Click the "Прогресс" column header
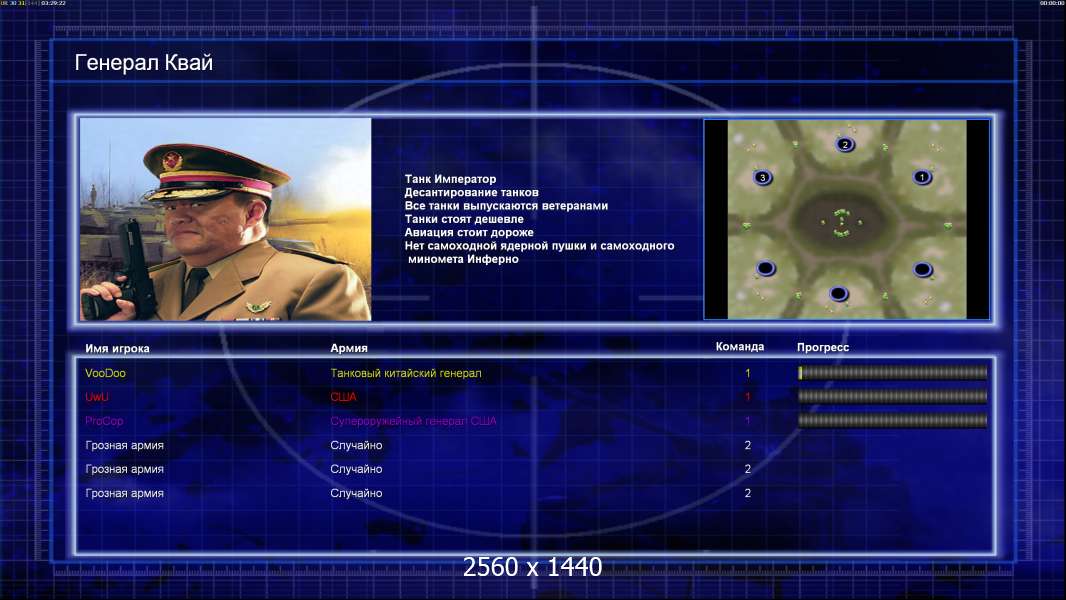 [823, 347]
